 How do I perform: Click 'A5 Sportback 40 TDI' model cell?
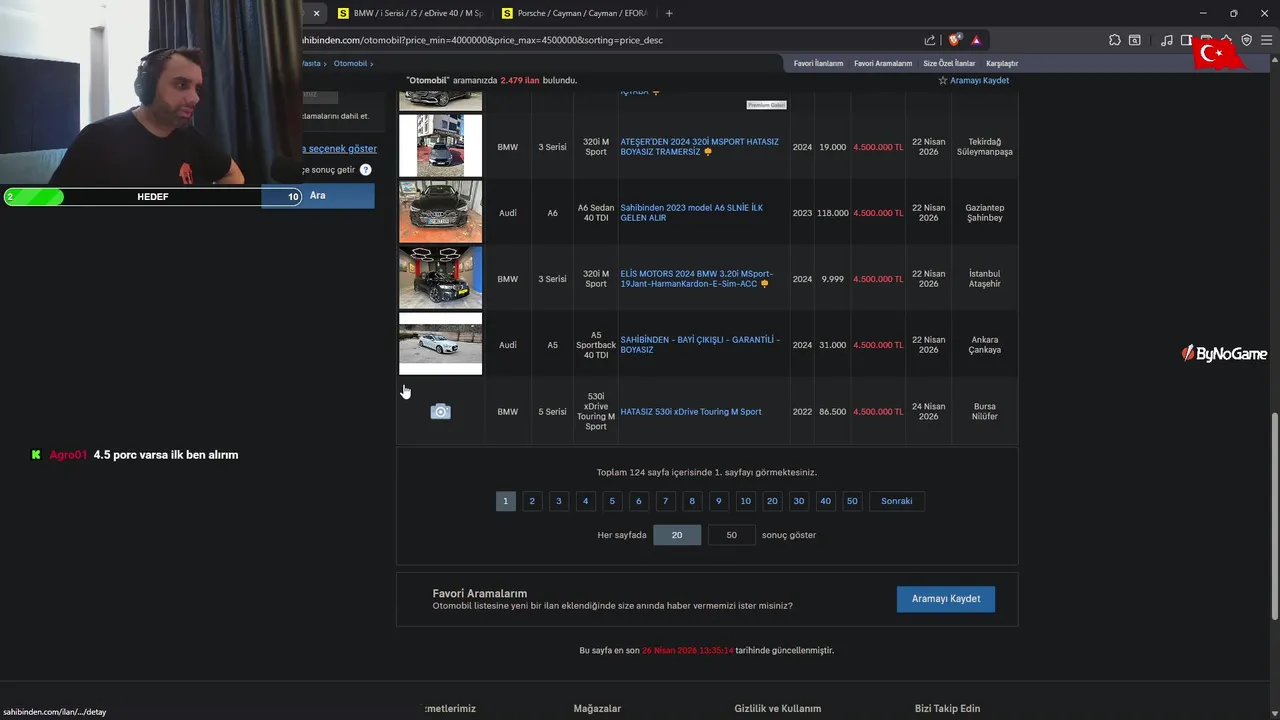click(596, 345)
